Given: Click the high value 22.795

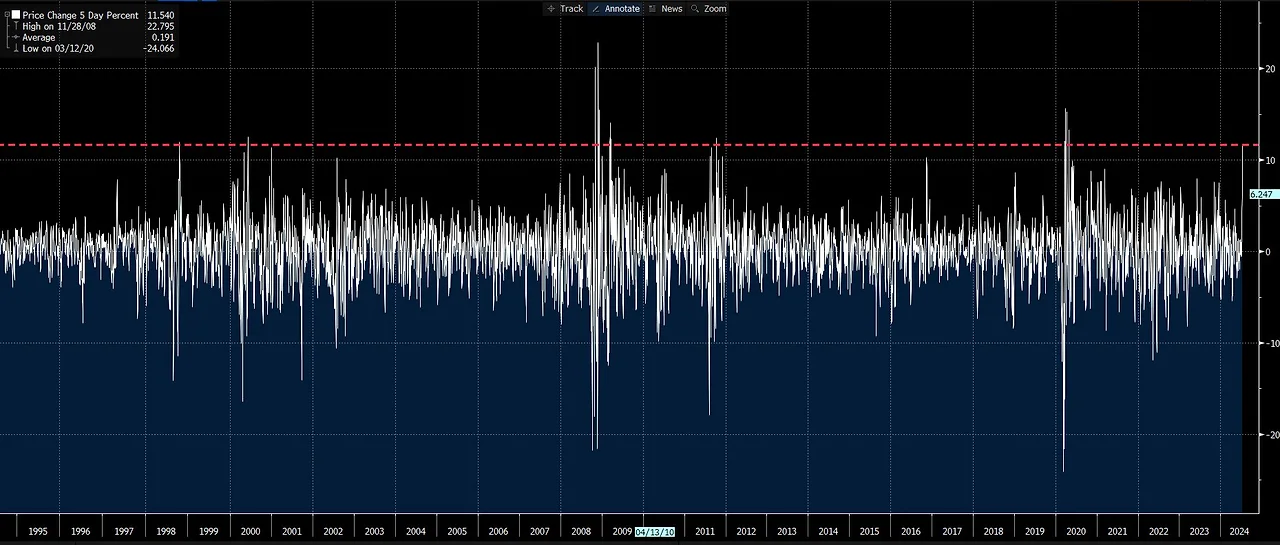Looking at the screenshot, I should [161, 27].
